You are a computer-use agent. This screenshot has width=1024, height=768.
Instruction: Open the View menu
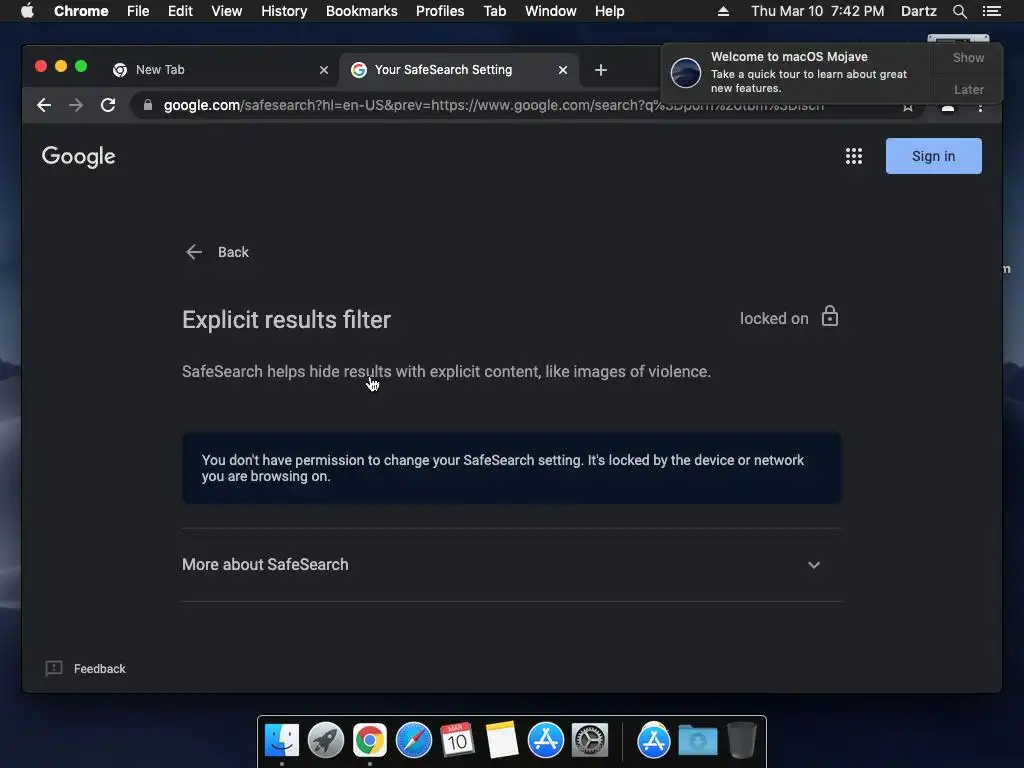(227, 11)
